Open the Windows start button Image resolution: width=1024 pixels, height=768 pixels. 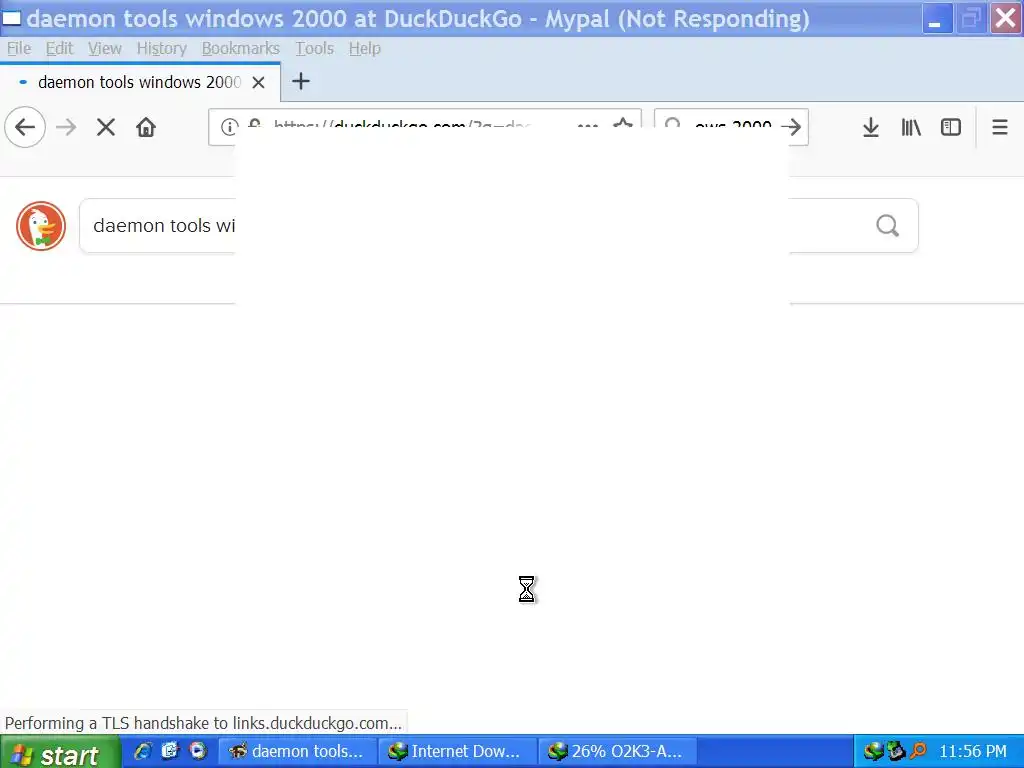coord(60,753)
